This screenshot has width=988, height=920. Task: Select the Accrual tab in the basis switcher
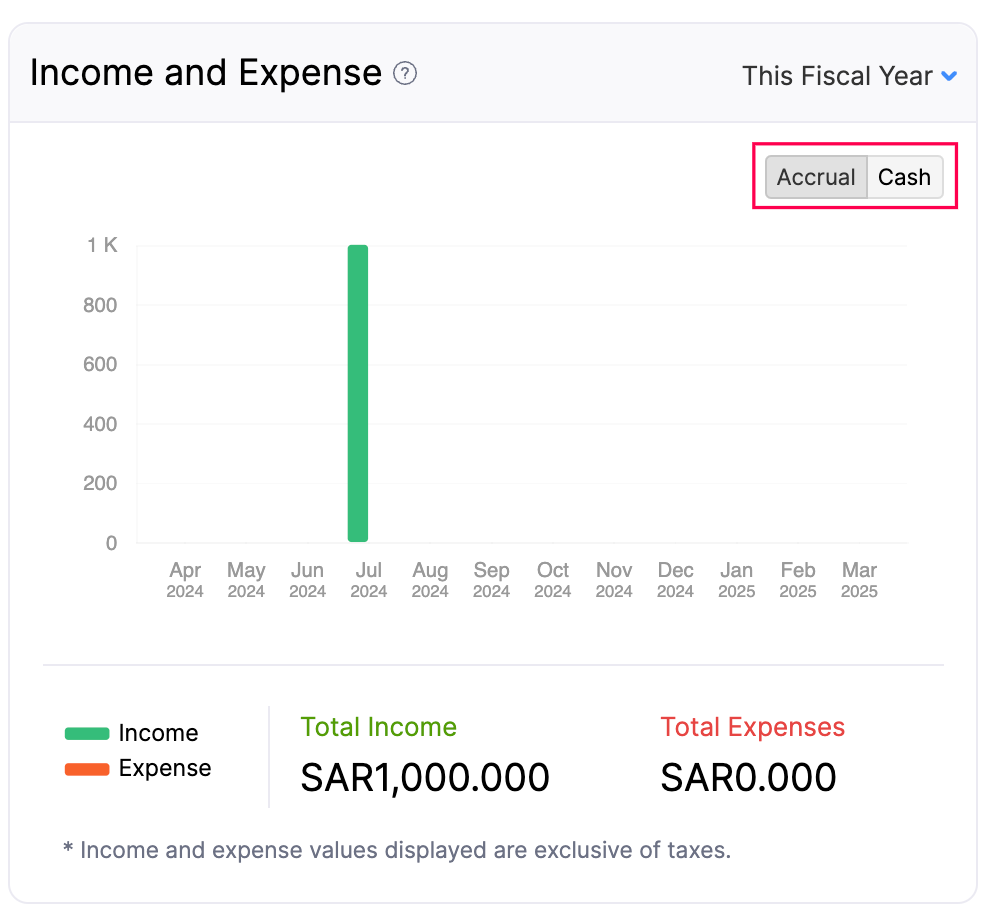(816, 176)
